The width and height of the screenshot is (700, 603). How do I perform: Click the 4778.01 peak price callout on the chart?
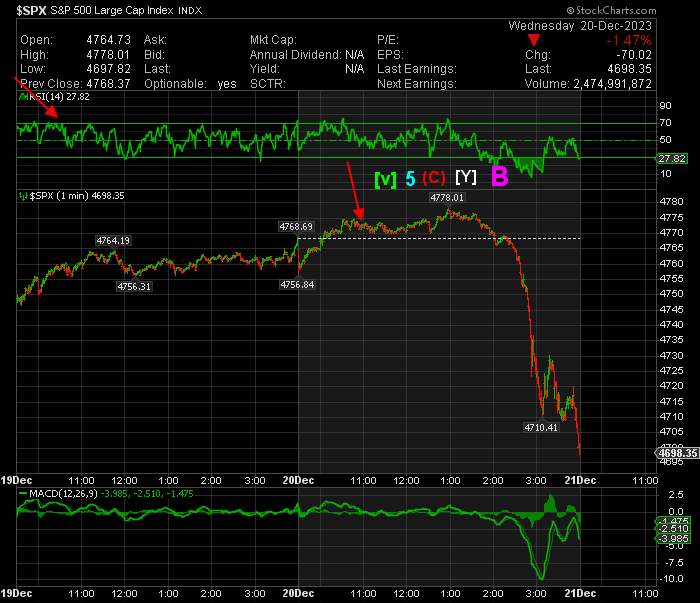coord(447,198)
